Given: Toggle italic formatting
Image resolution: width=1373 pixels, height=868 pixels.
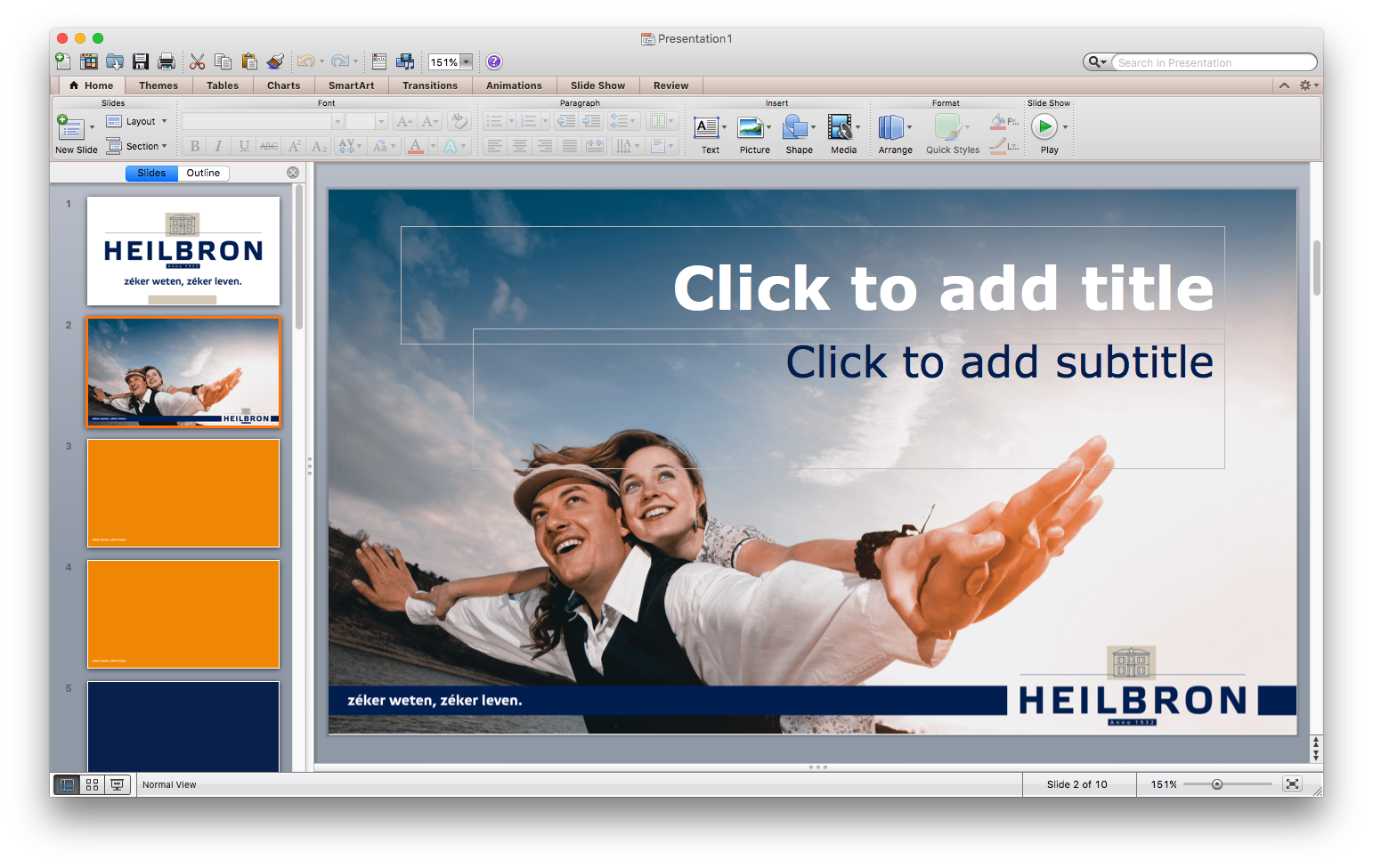Looking at the screenshot, I should [x=218, y=146].
